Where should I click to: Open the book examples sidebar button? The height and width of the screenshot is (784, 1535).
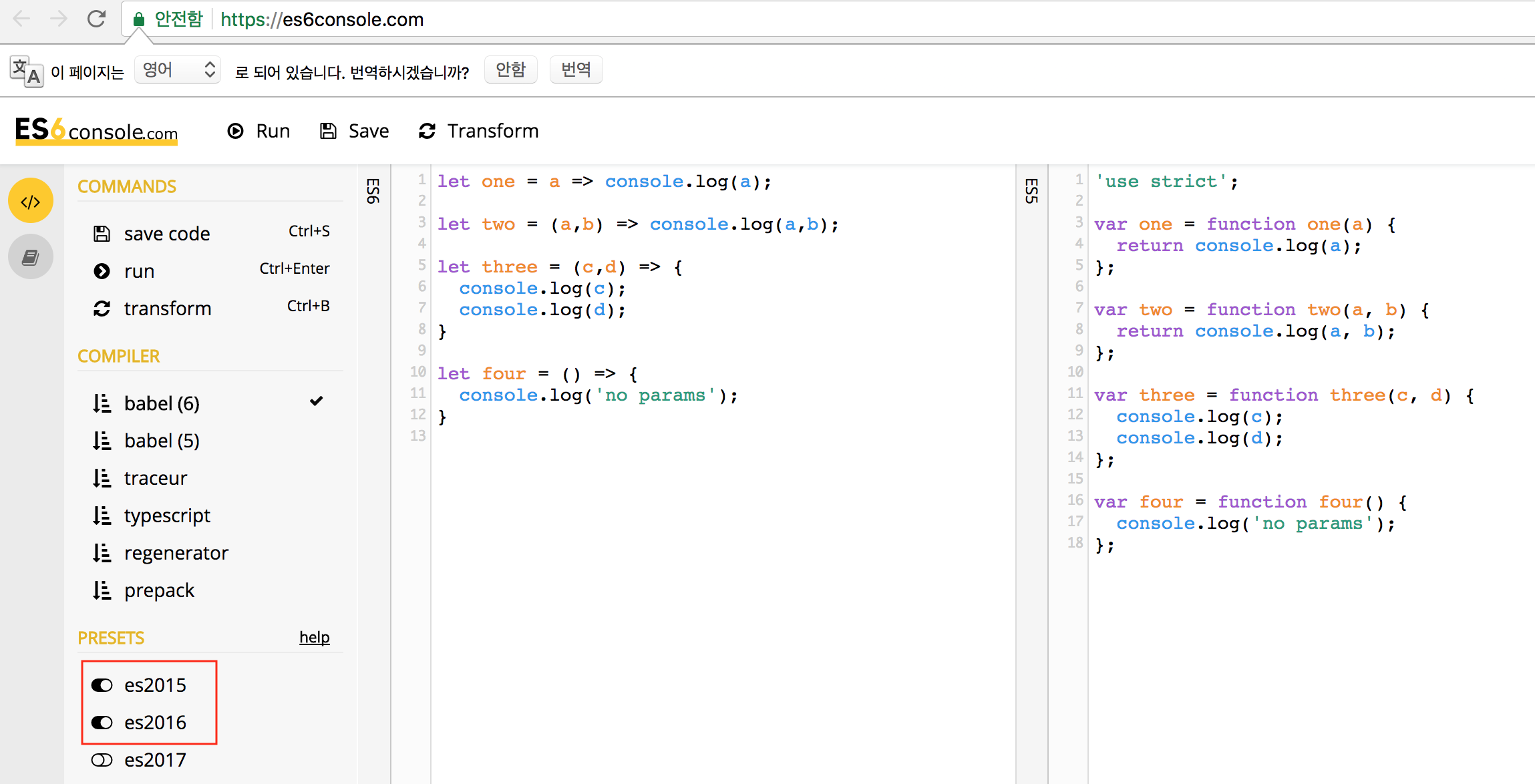tap(31, 257)
